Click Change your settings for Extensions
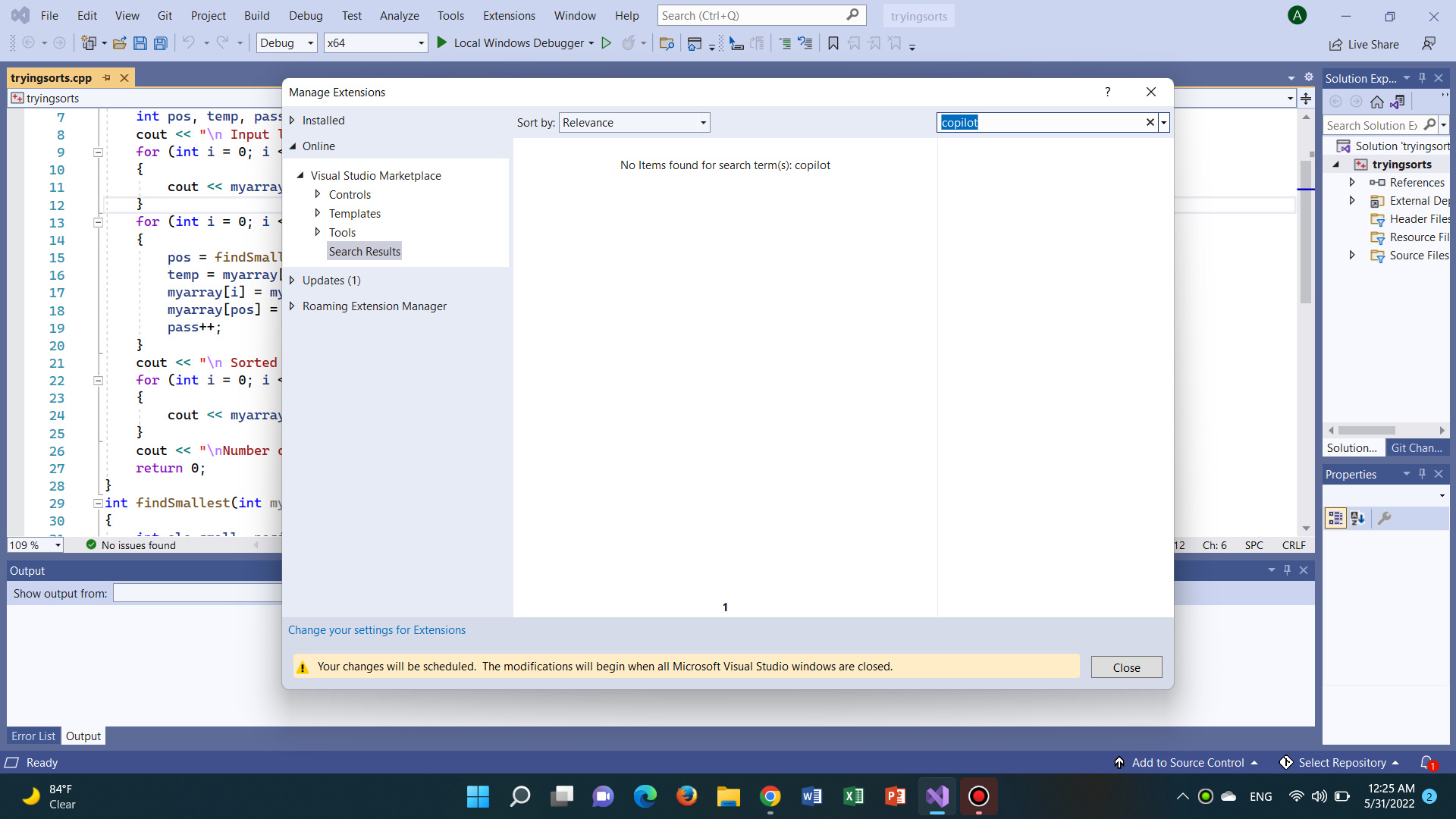 point(377,629)
